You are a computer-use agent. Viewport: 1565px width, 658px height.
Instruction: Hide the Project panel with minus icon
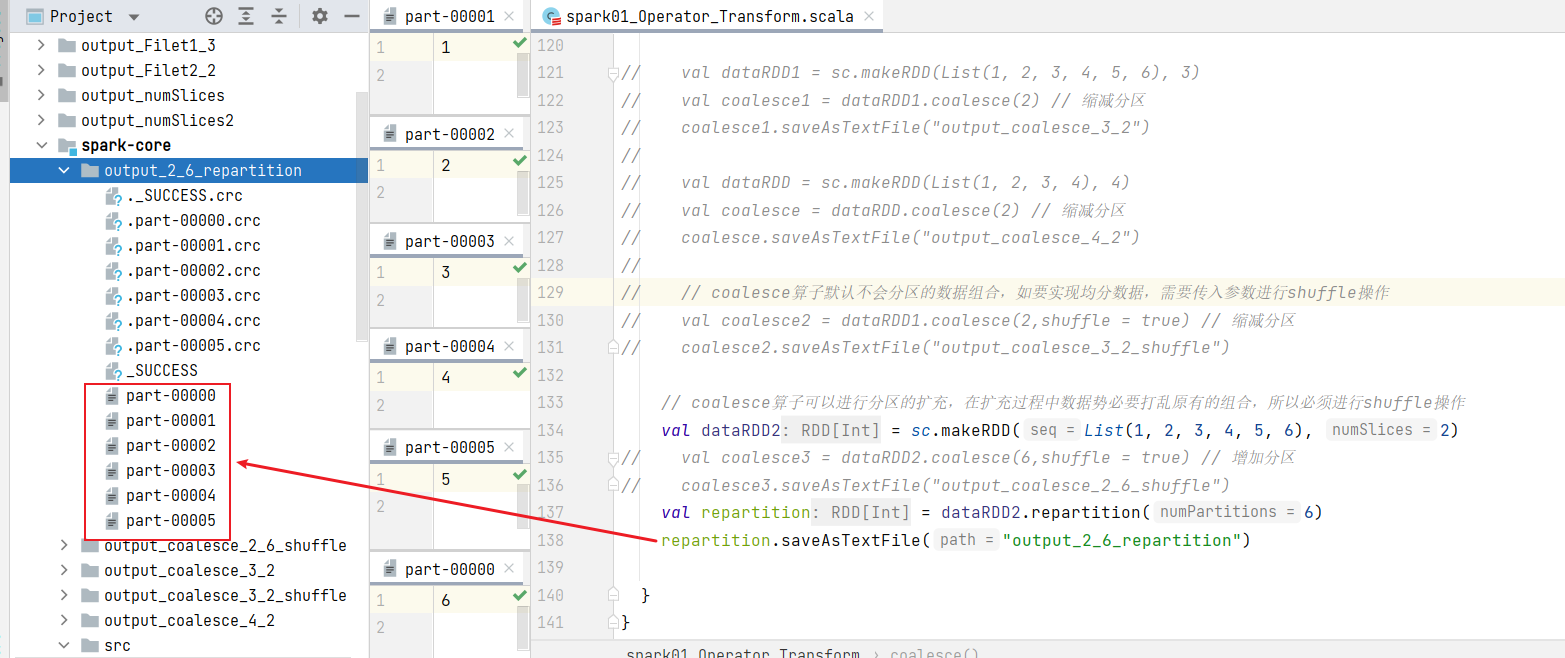(x=351, y=16)
